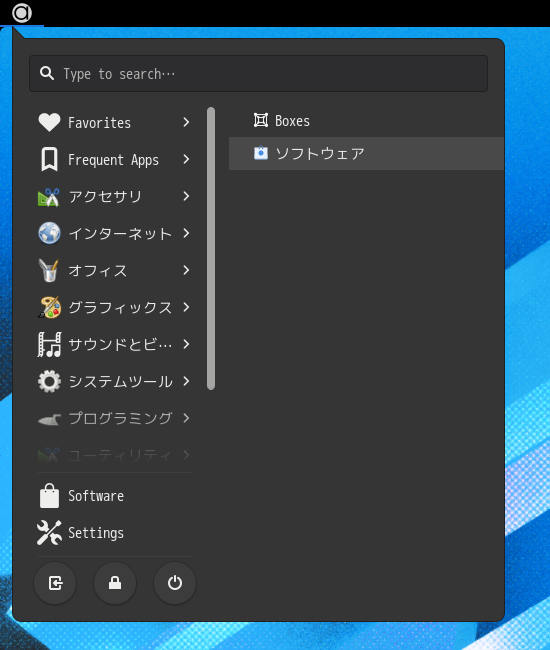Image resolution: width=550 pixels, height=650 pixels.
Task: Lock the screen with lock button
Action: click(115, 583)
